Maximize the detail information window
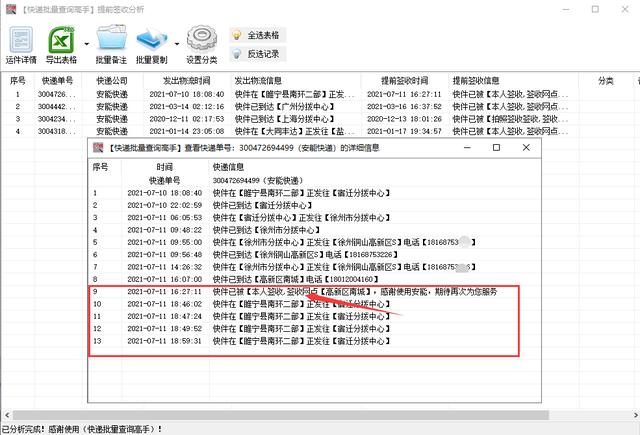This screenshot has width=640, height=435. click(496, 147)
